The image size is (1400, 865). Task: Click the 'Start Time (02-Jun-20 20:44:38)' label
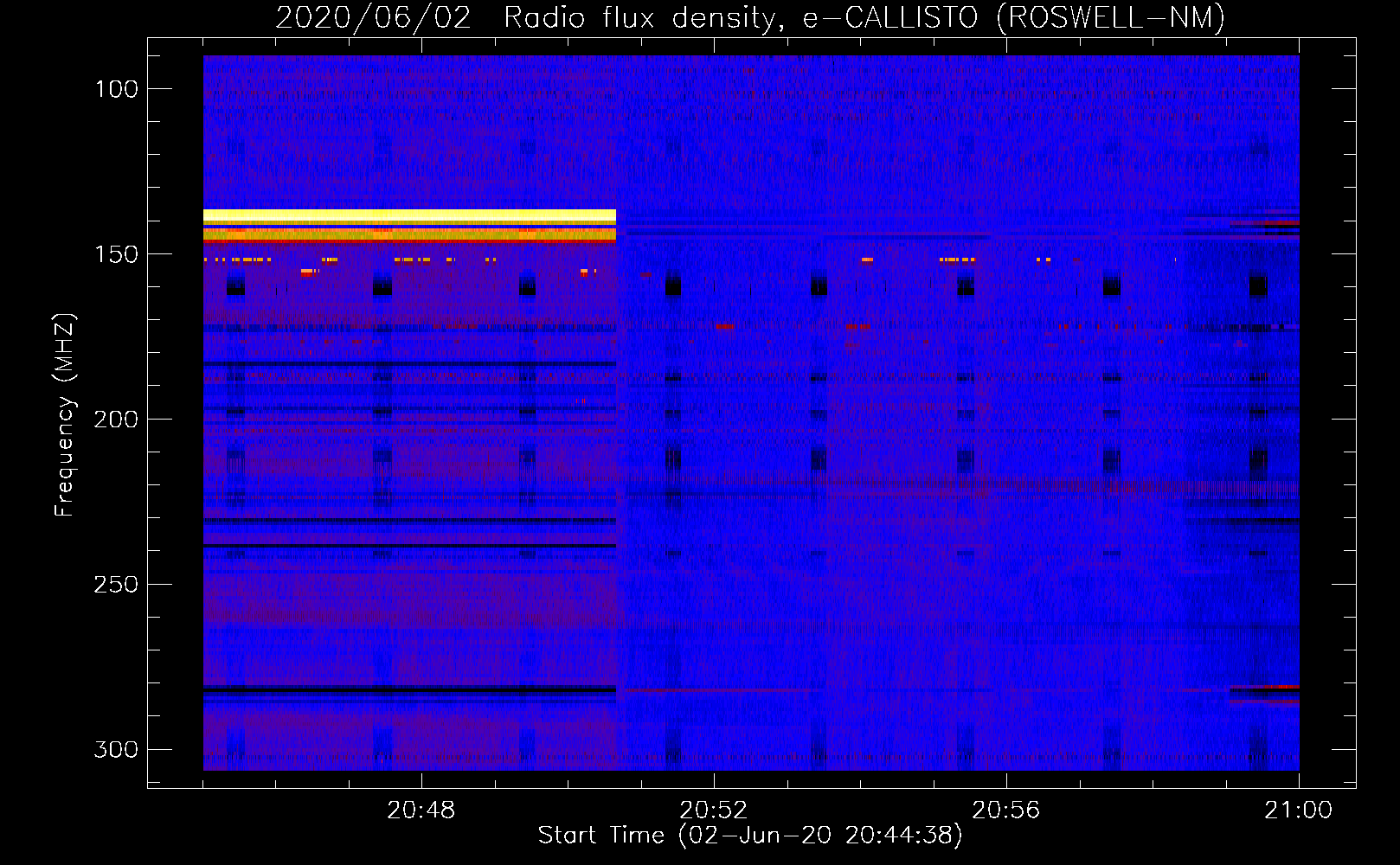click(750, 836)
